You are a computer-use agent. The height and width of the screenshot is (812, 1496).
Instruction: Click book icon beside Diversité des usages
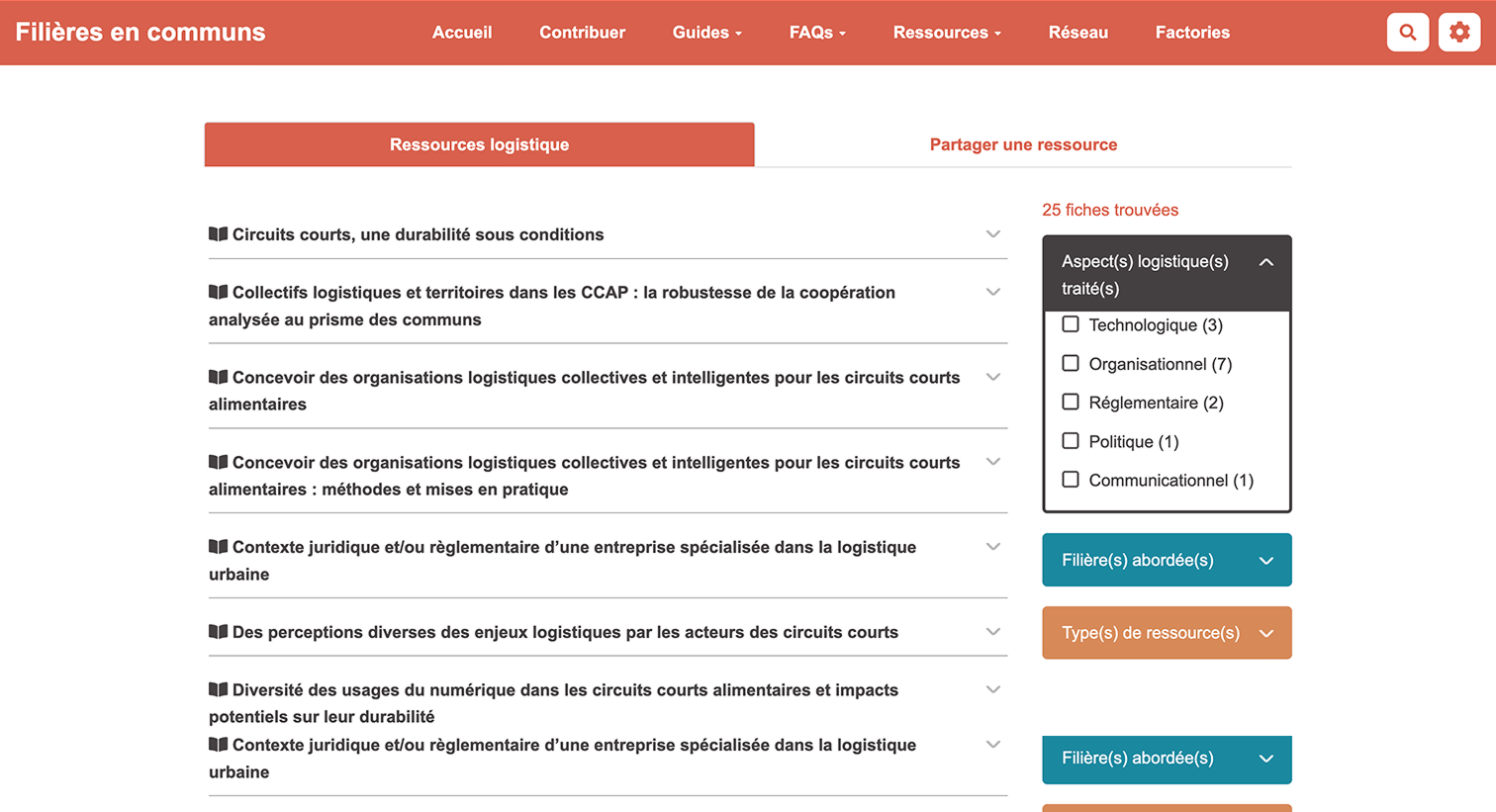(x=218, y=689)
